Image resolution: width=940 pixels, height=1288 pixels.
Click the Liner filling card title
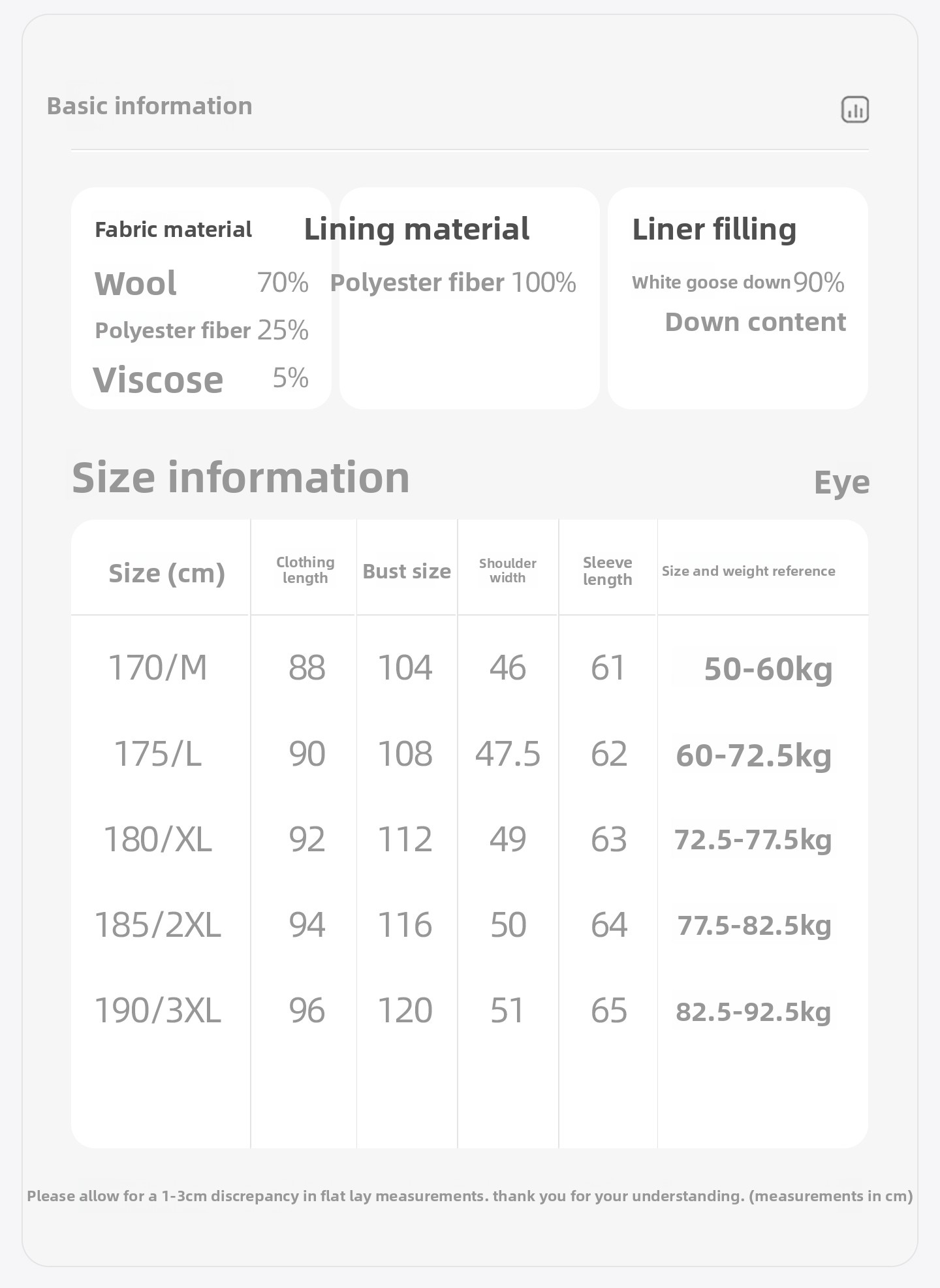[x=714, y=229]
